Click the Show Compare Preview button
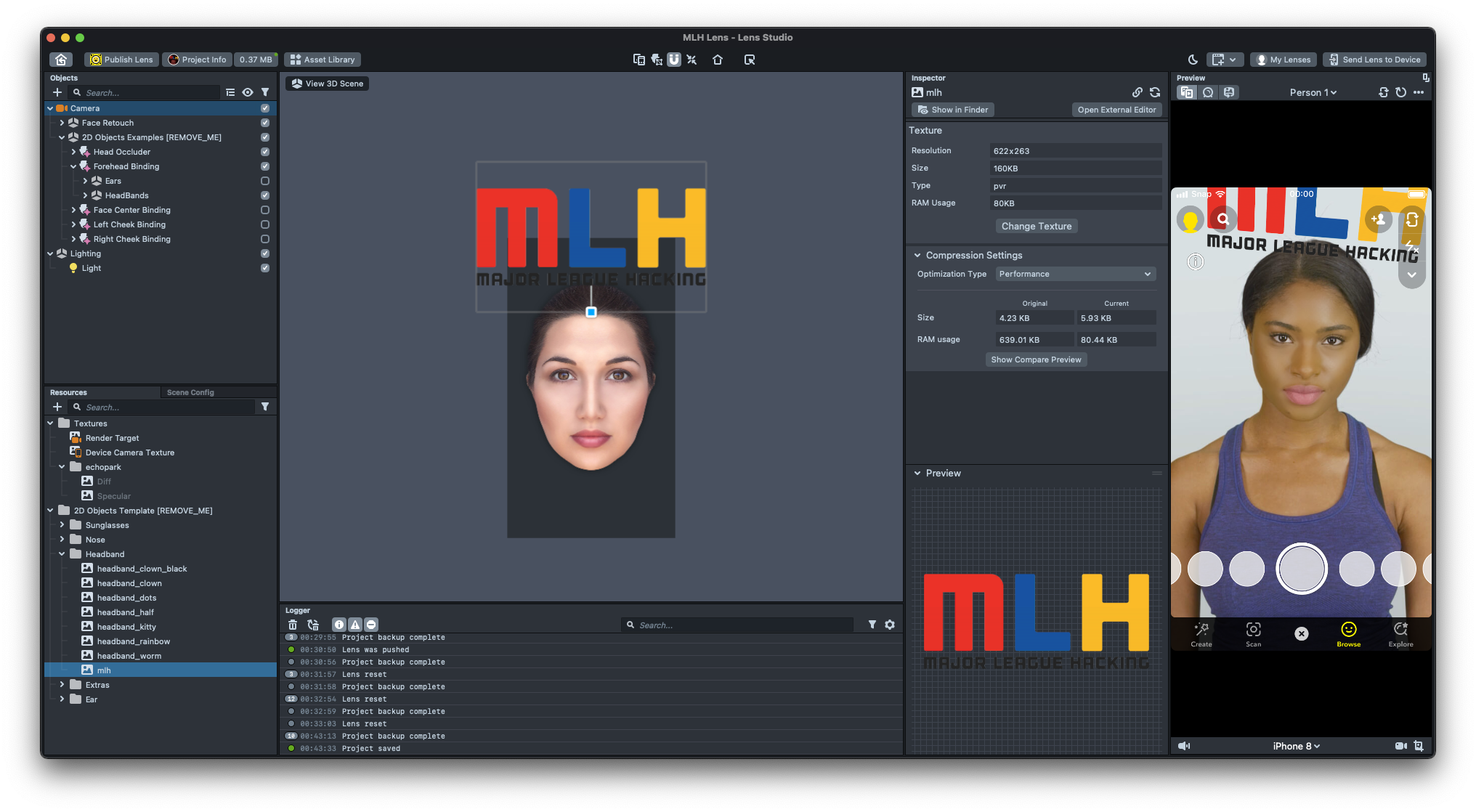 click(x=1036, y=360)
